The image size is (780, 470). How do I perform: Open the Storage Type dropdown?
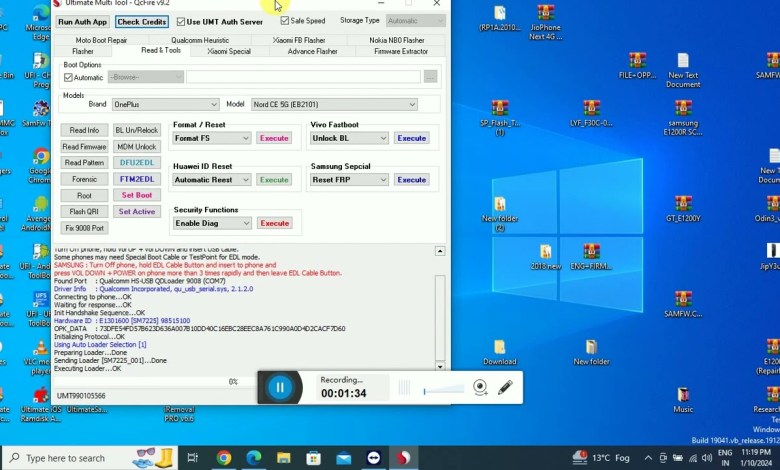(415, 21)
